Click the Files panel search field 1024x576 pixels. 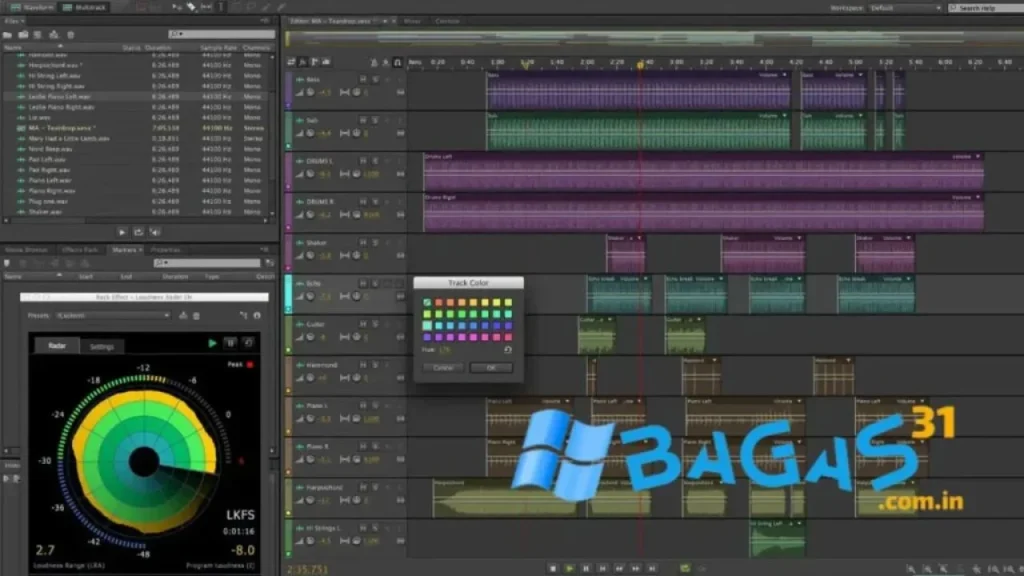click(x=221, y=34)
